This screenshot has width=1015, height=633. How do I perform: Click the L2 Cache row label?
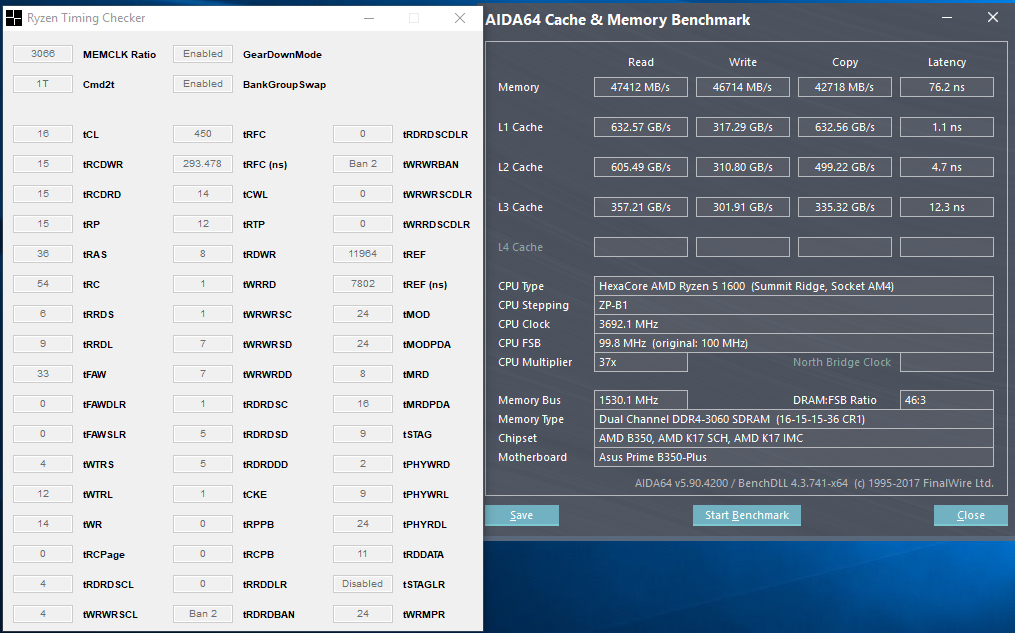coord(519,167)
